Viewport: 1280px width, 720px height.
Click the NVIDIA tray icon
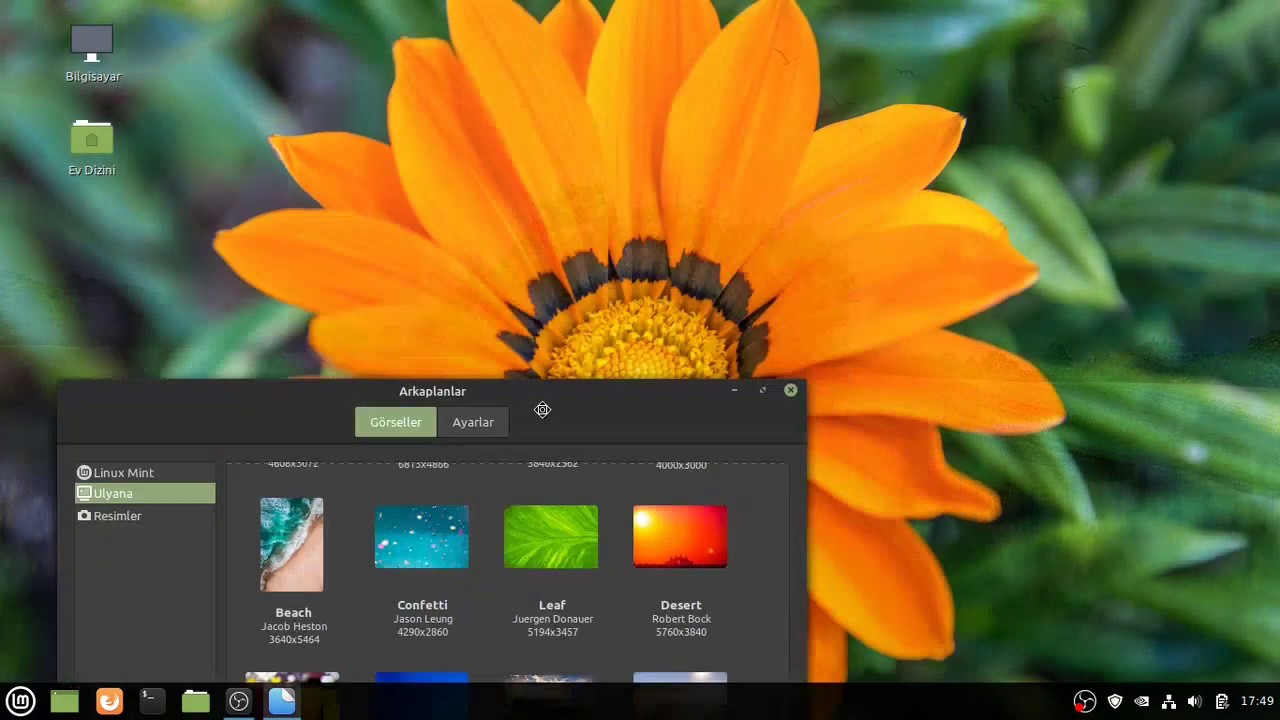click(1142, 701)
